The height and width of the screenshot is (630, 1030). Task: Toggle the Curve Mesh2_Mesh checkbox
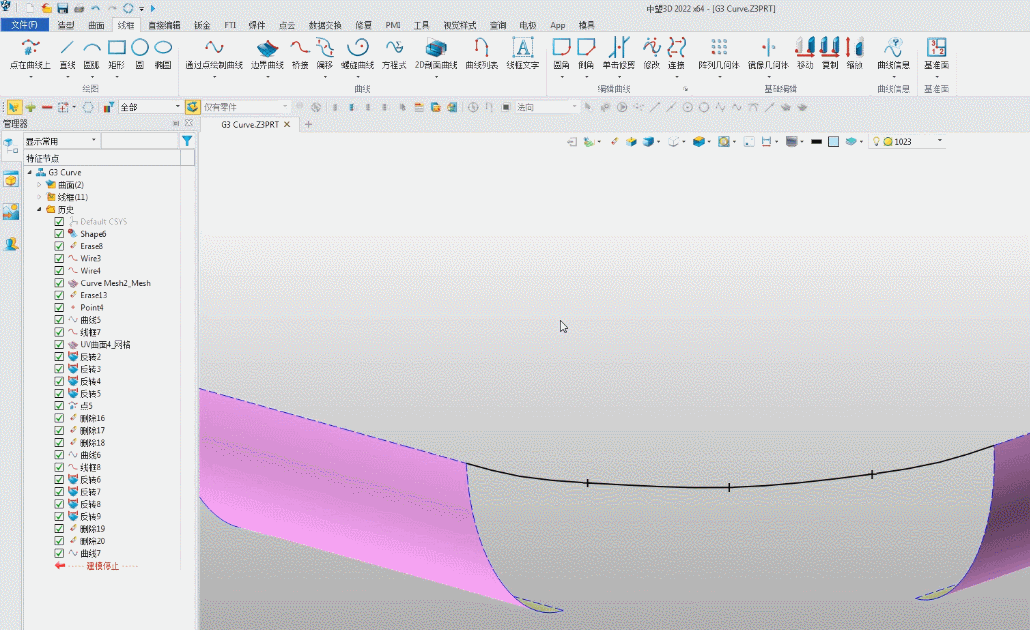coord(59,283)
